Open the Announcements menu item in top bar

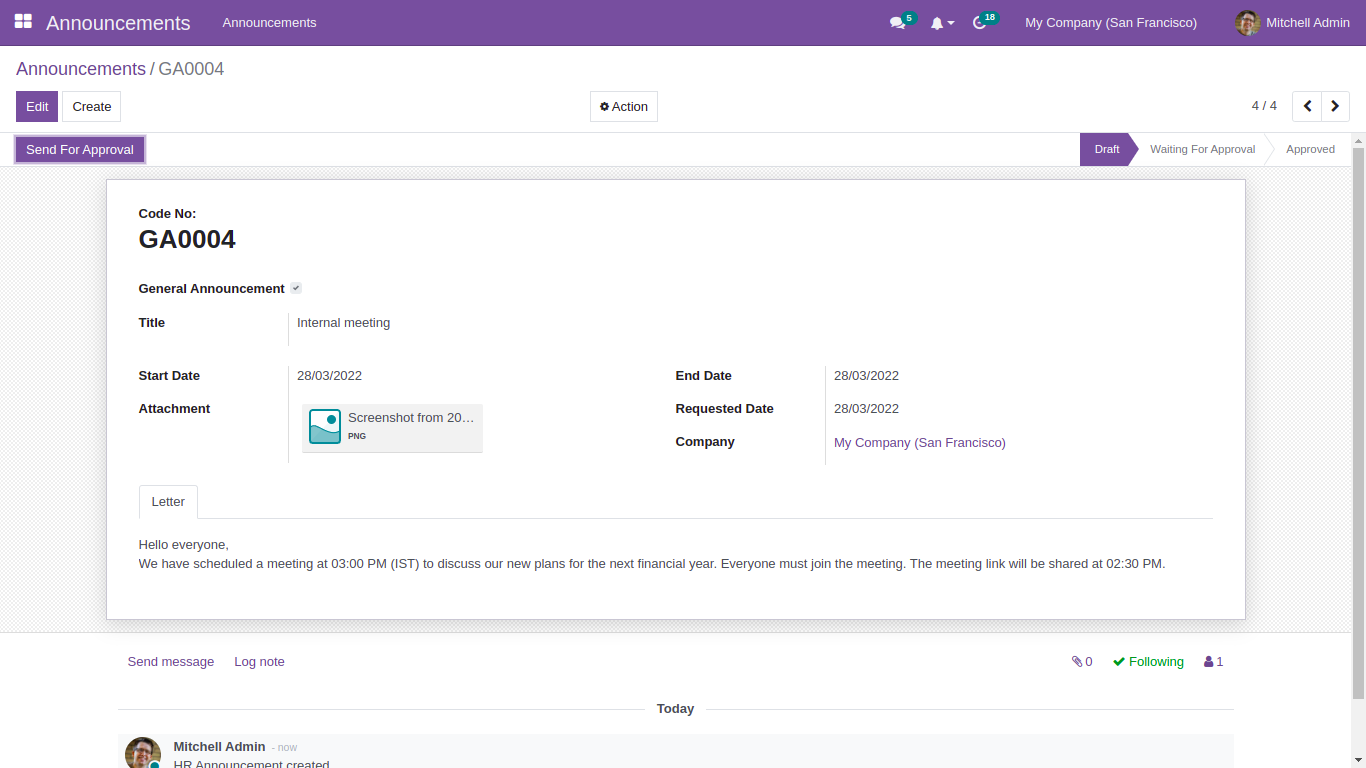pyautogui.click(x=268, y=22)
